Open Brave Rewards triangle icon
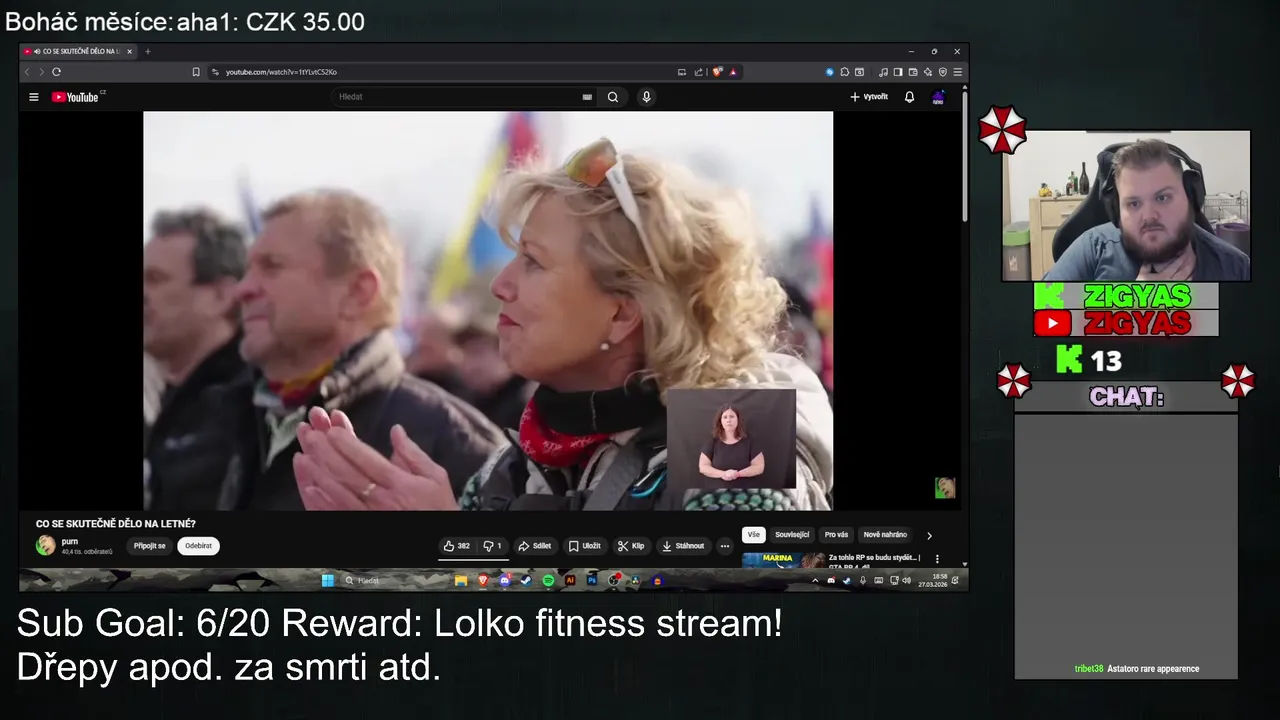Image resolution: width=1280 pixels, height=720 pixels. (x=733, y=72)
